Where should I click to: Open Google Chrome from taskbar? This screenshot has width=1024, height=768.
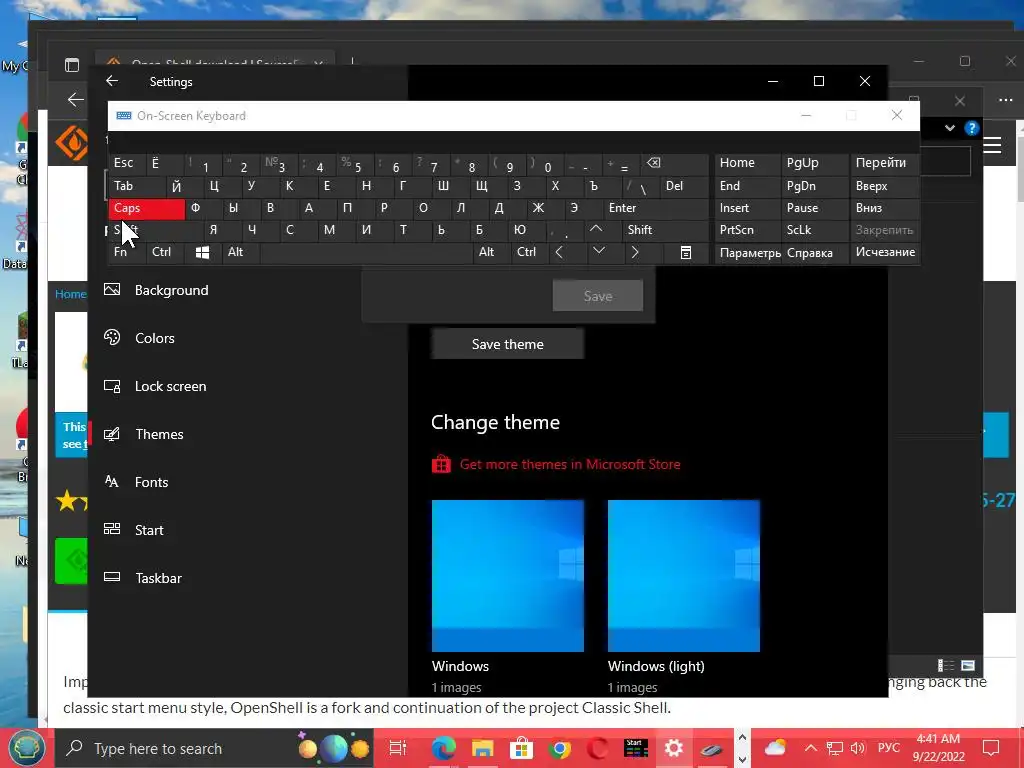(560, 748)
